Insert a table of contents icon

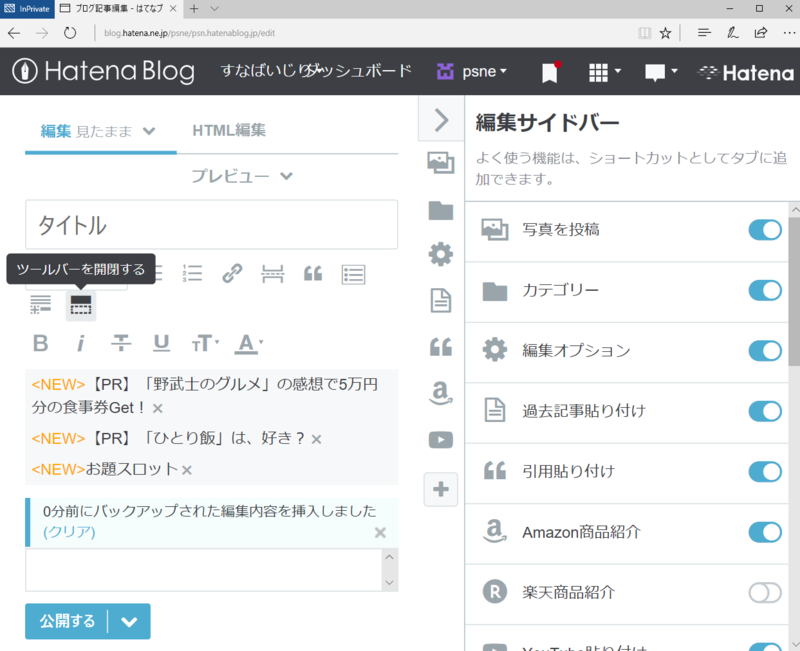click(354, 274)
